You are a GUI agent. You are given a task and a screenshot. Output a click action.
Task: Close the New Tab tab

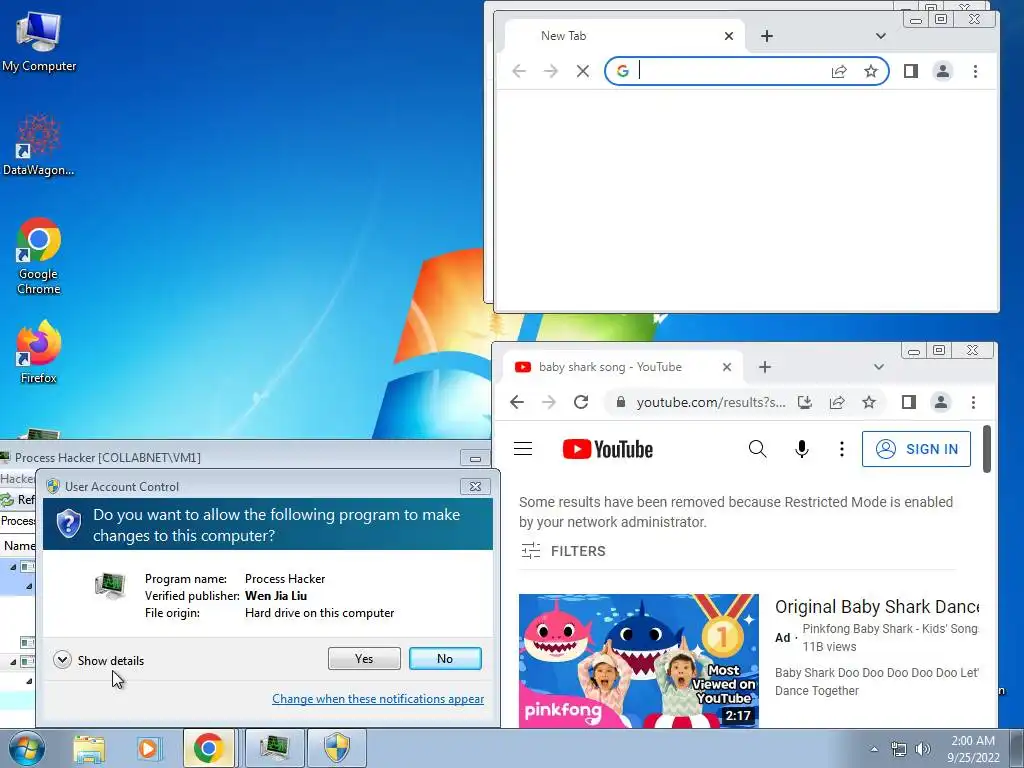click(x=729, y=36)
